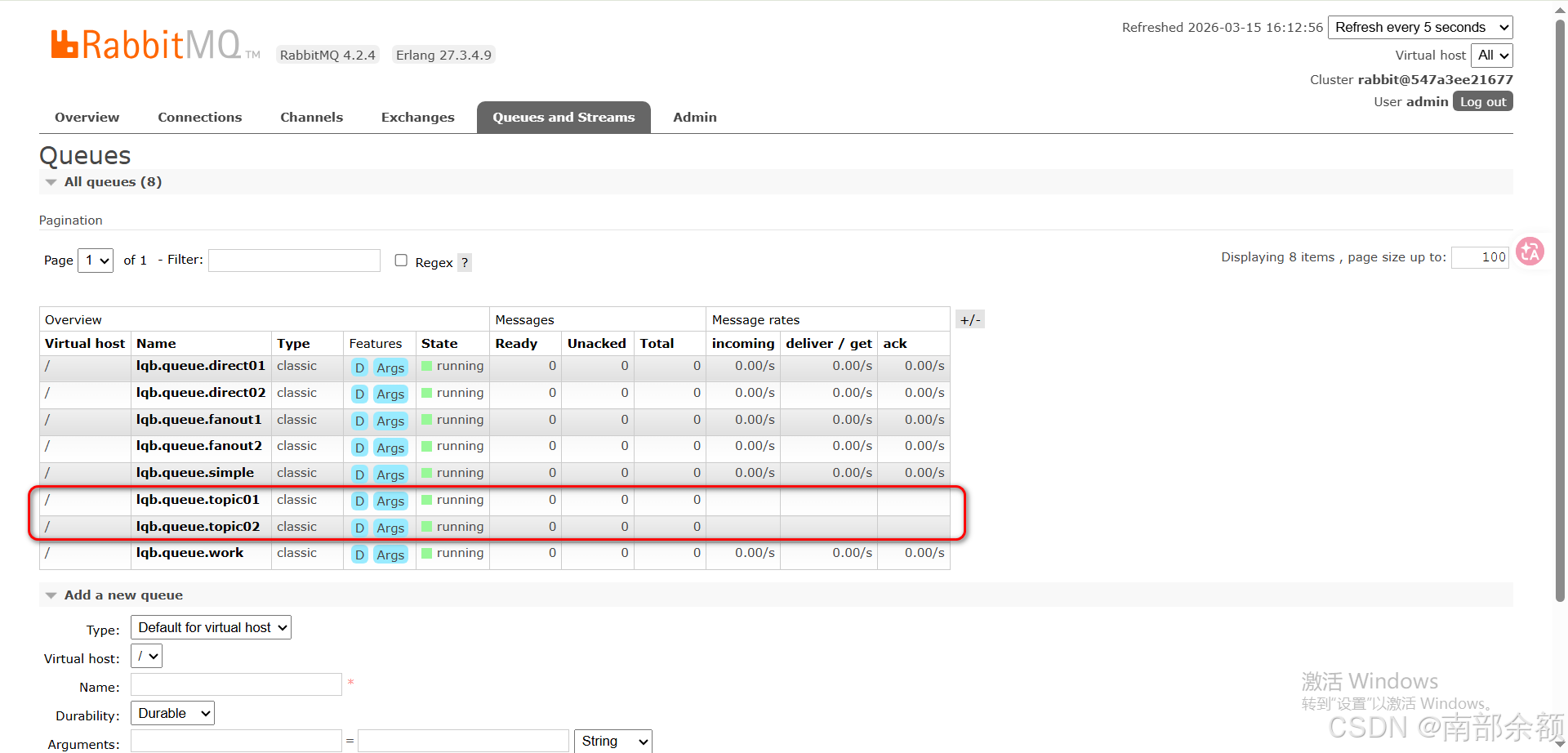Open the argument type String dropdown

pyautogui.click(x=613, y=741)
